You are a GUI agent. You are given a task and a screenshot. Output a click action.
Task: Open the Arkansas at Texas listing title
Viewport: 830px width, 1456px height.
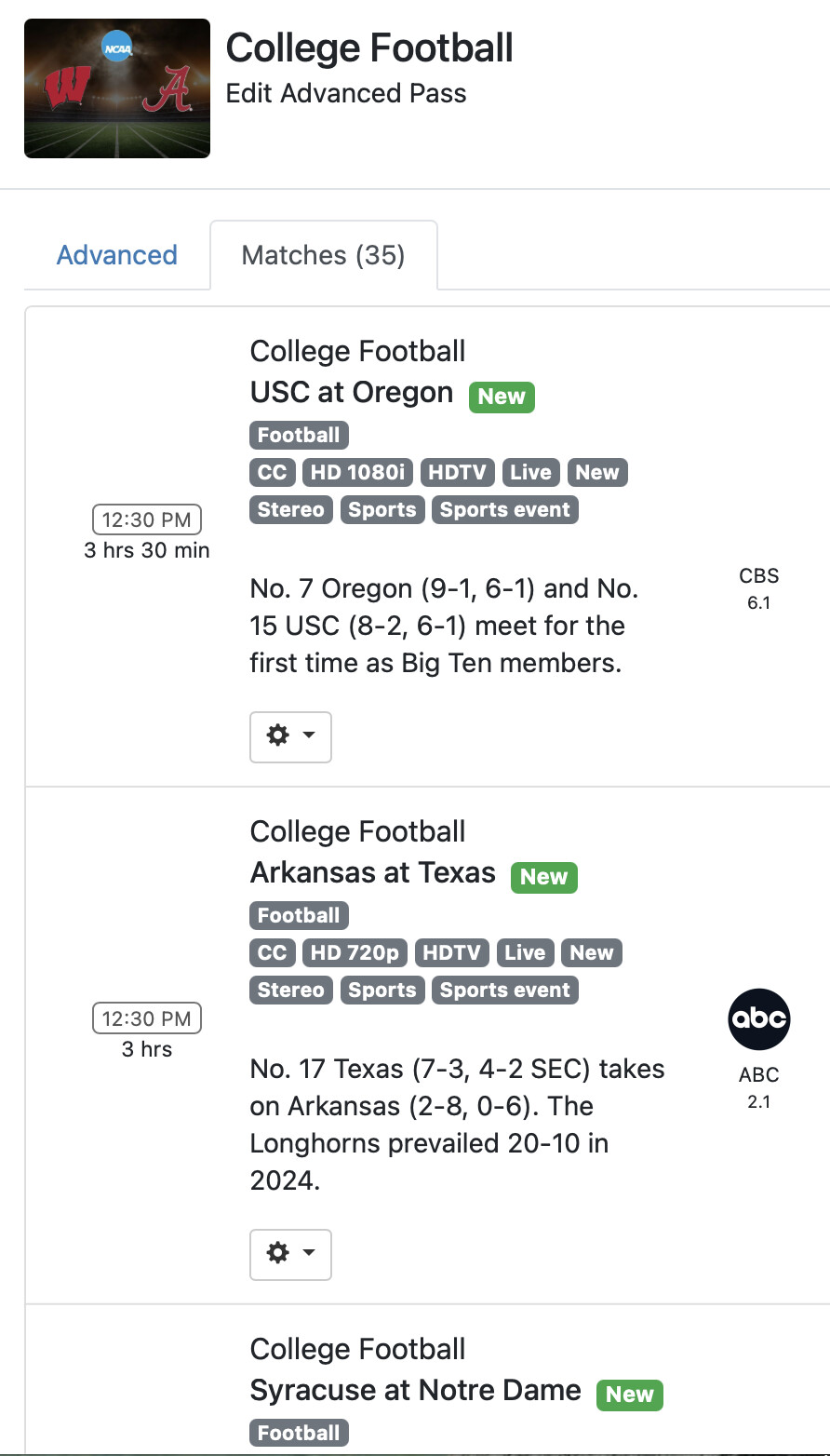[x=372, y=873]
